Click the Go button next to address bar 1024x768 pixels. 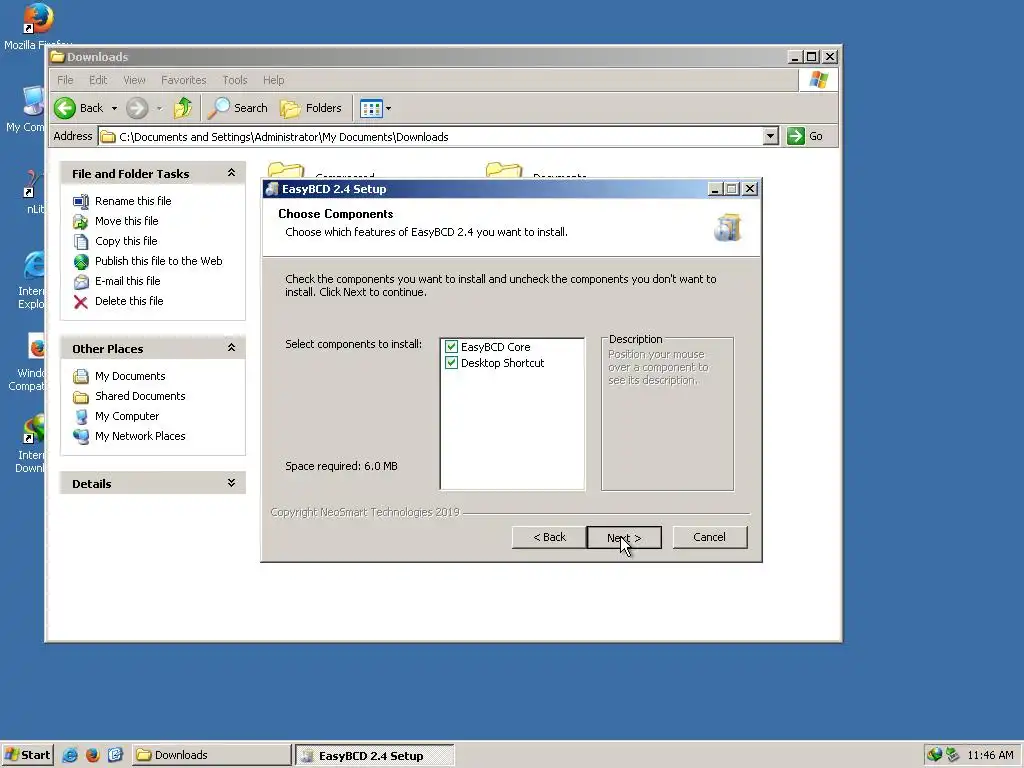click(805, 136)
